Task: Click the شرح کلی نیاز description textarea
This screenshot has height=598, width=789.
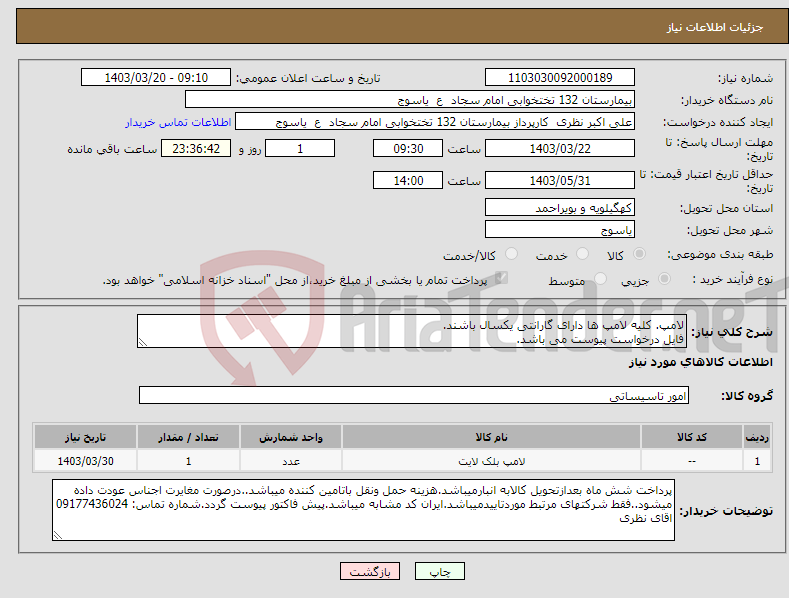Action: (412, 331)
